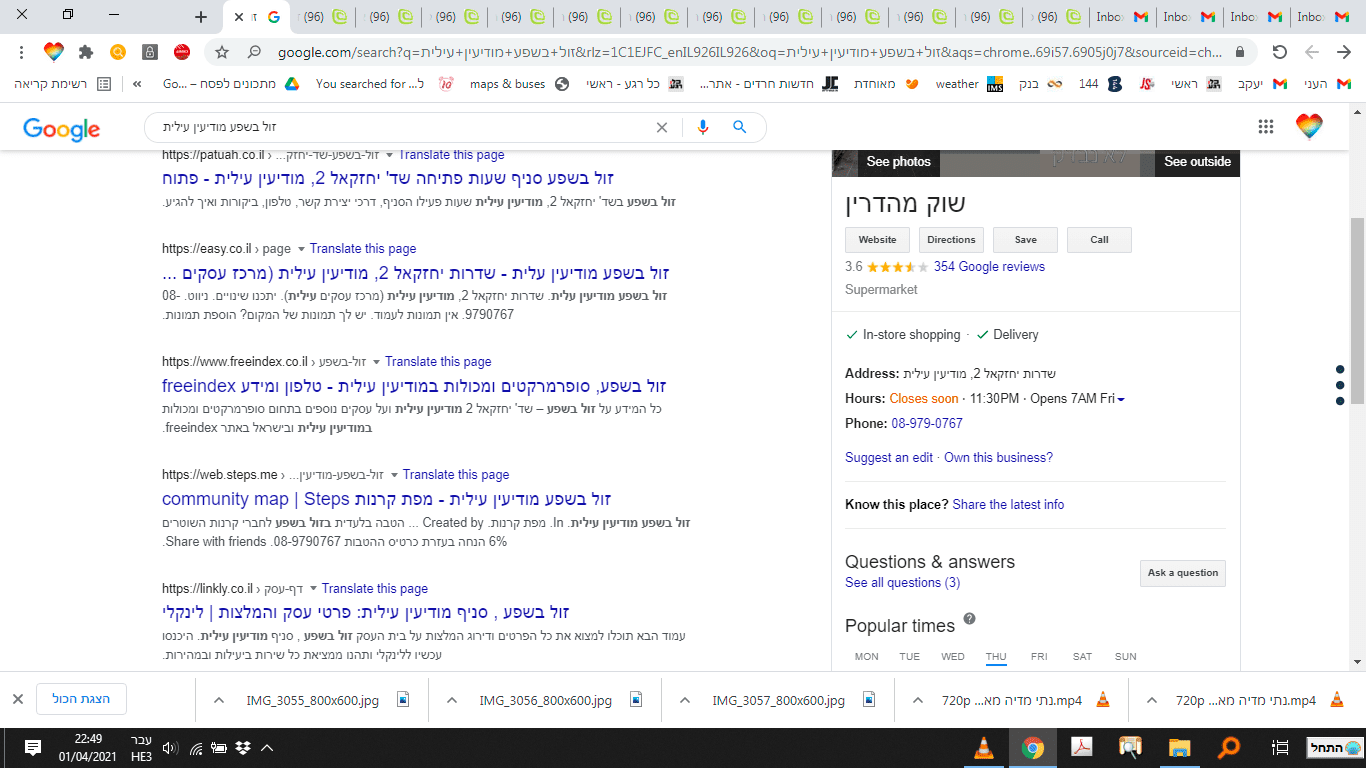Open a new browser tab
This screenshot has width=1366, height=768.
201,17
